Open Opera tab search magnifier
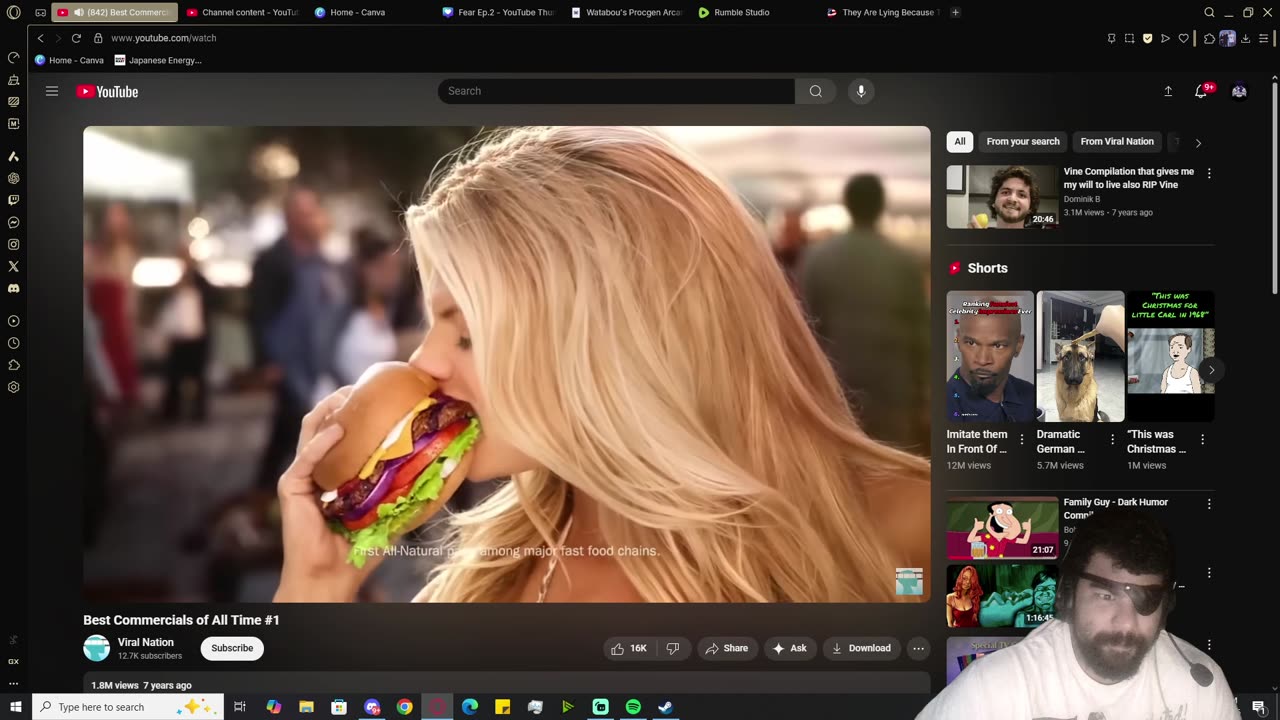1280x720 pixels. (1209, 12)
